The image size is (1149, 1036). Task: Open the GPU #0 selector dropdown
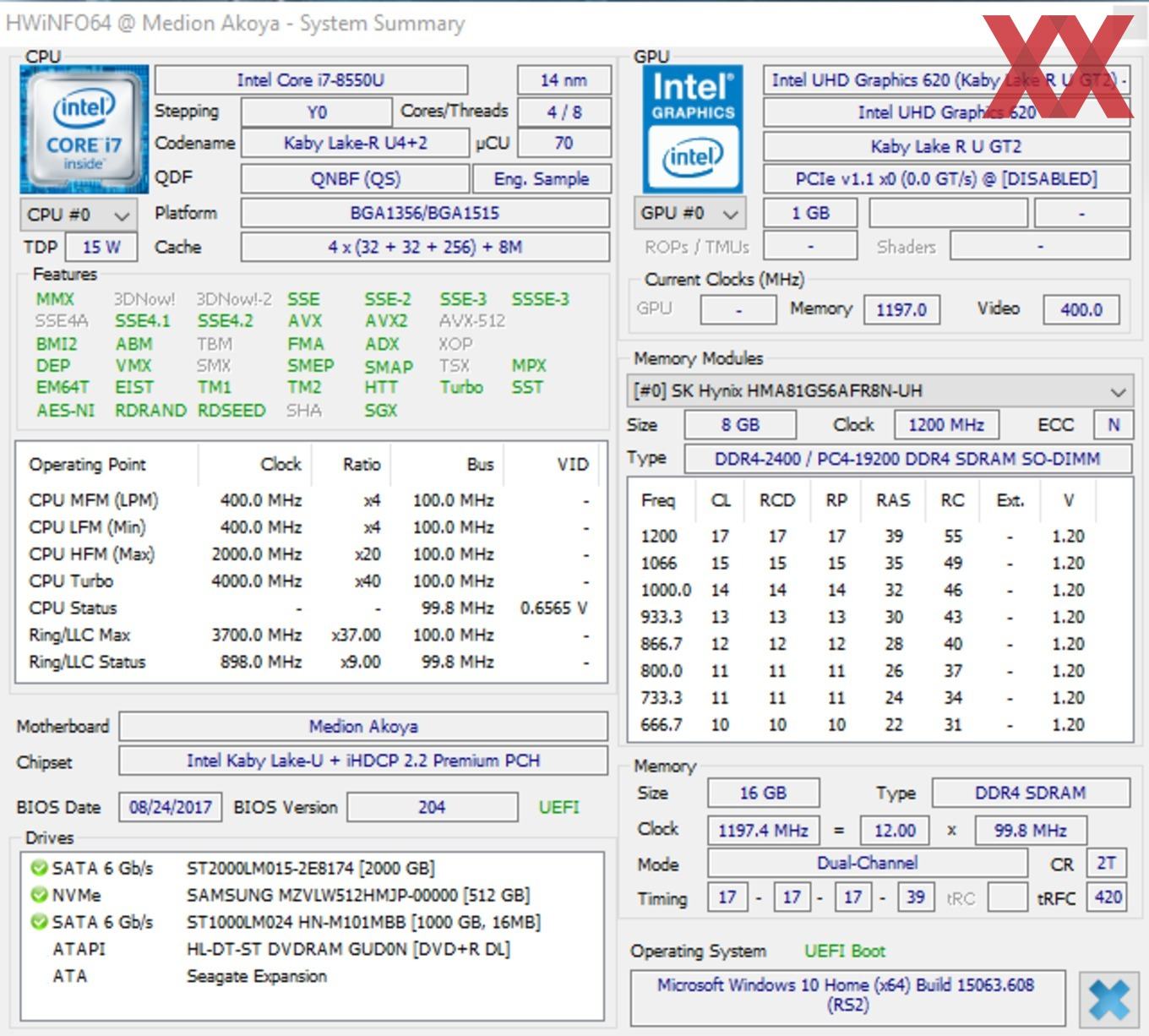tap(689, 213)
